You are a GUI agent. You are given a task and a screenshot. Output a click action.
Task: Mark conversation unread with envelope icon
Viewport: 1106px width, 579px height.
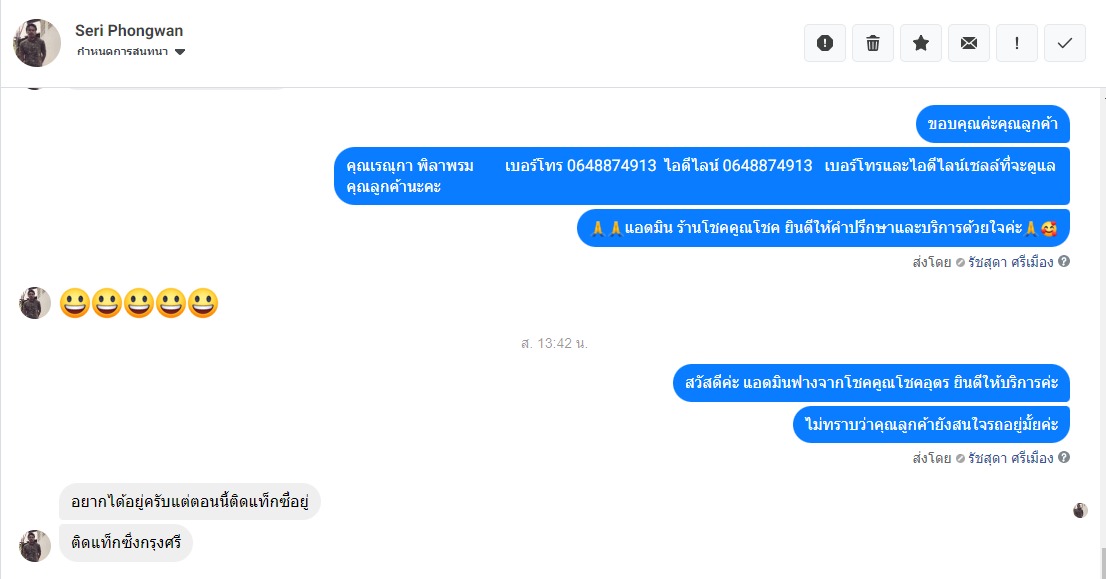tap(968, 43)
